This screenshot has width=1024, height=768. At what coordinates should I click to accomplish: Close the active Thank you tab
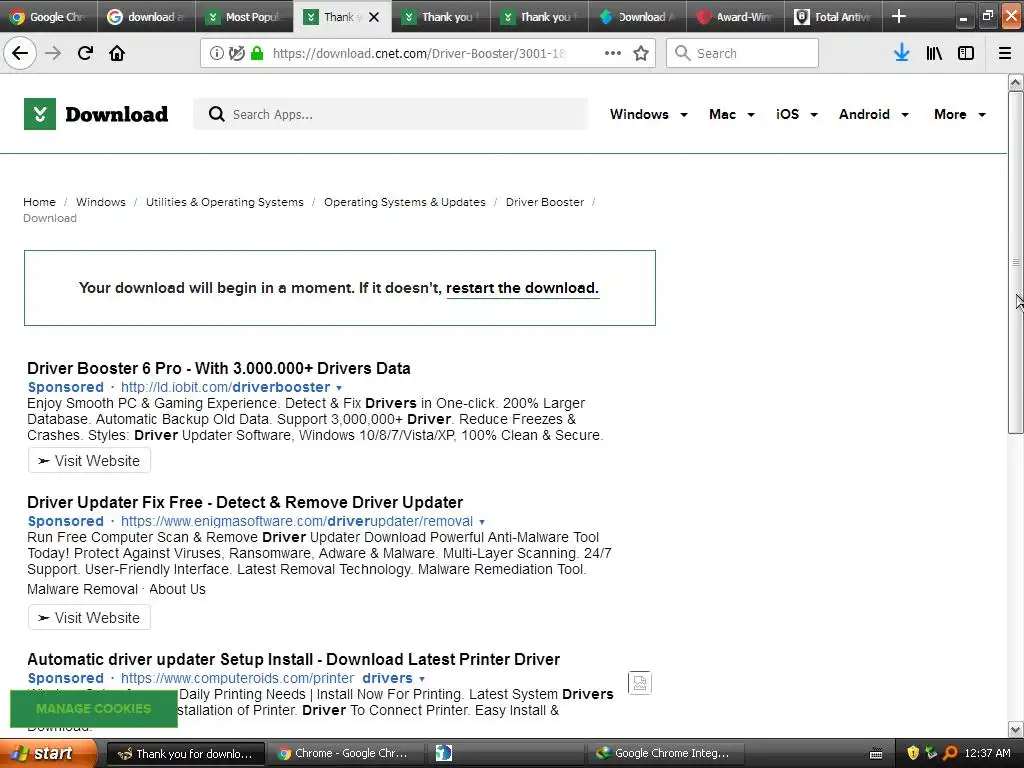[374, 17]
